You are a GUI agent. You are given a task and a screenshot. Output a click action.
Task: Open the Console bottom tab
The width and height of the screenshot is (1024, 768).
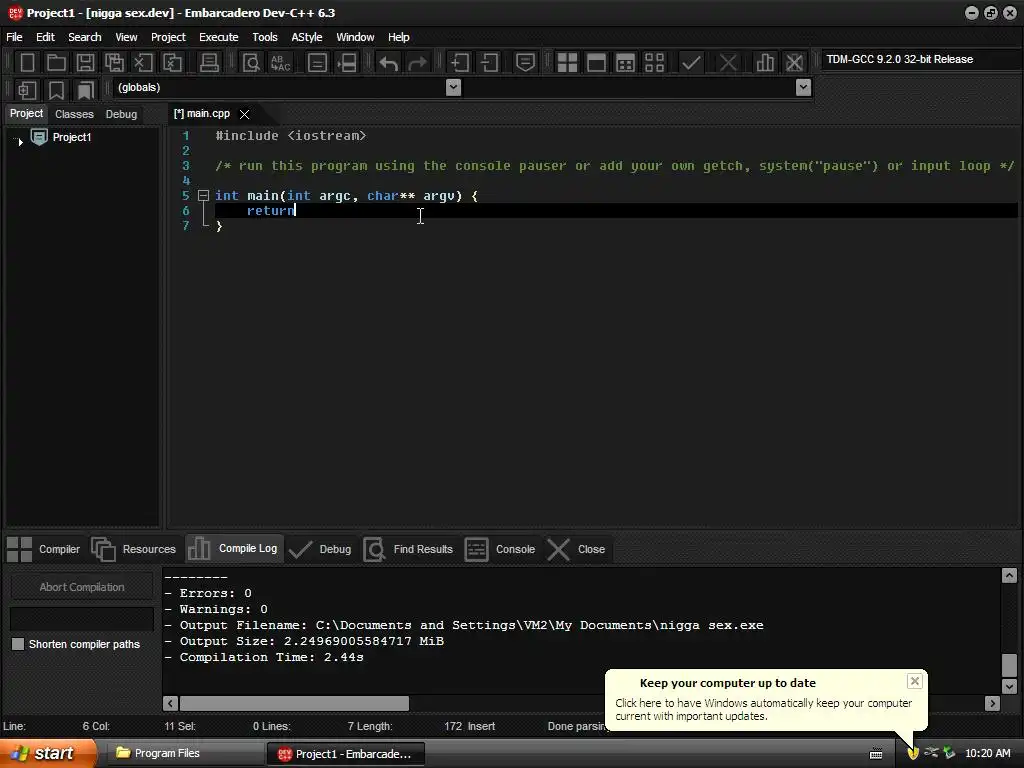pyautogui.click(x=500, y=549)
